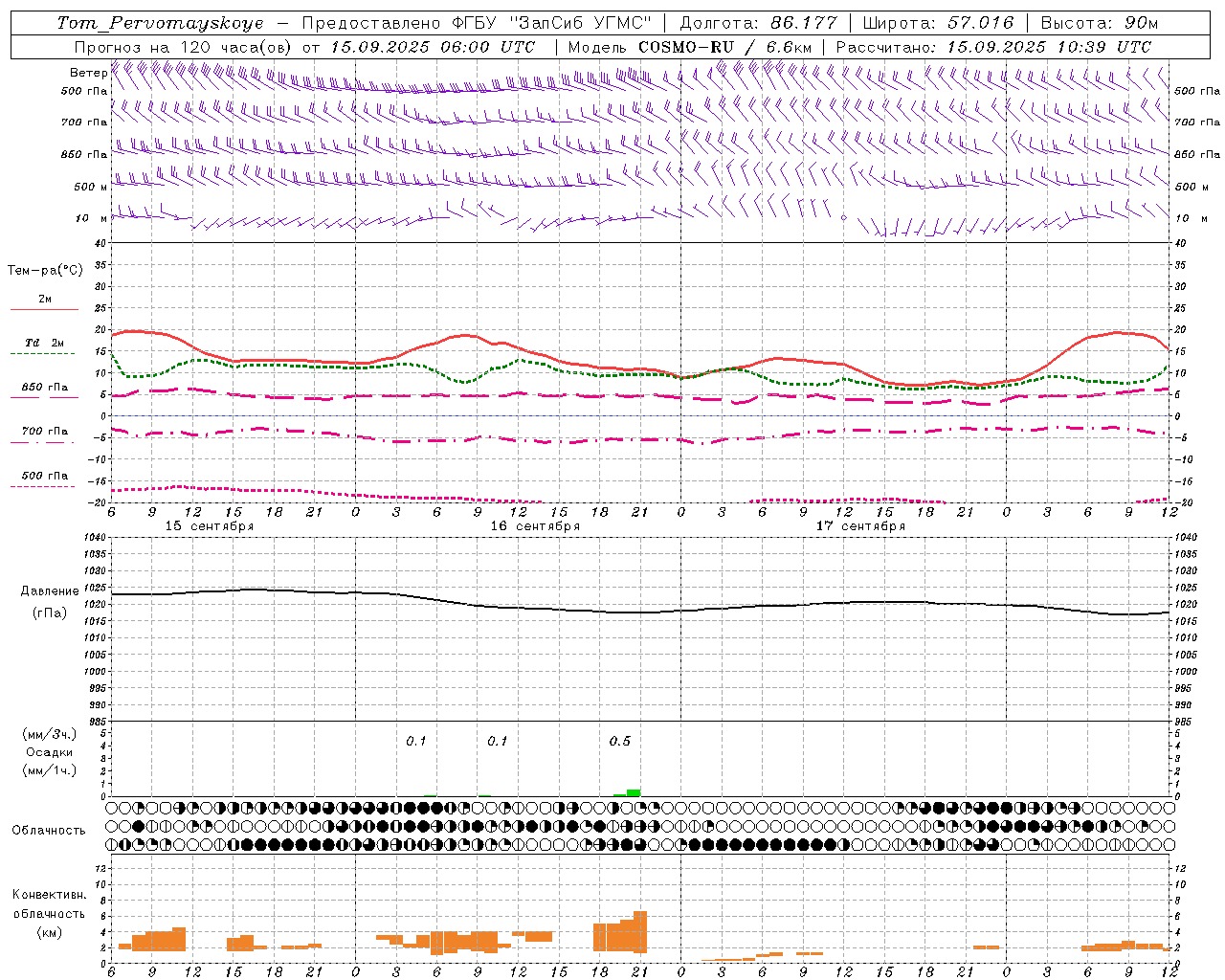The height and width of the screenshot is (980, 1225).
Task: Click the Тем-ра(°C) axis title
Action: point(45,271)
